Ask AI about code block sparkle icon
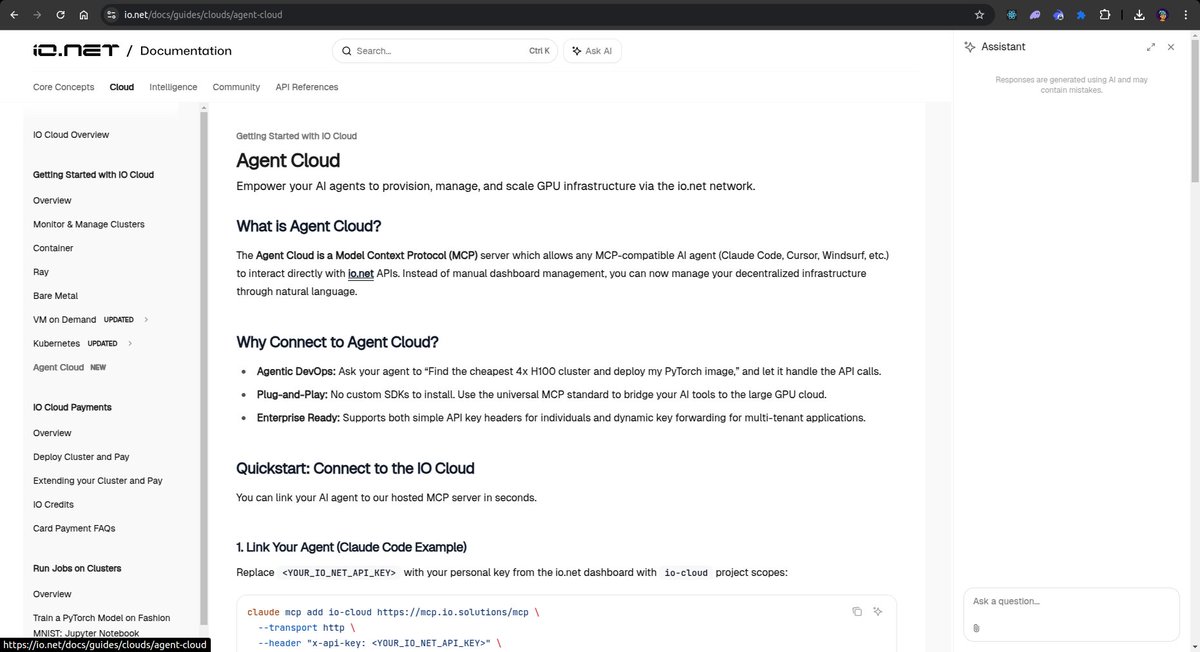The width and height of the screenshot is (1200, 652). coord(877,611)
